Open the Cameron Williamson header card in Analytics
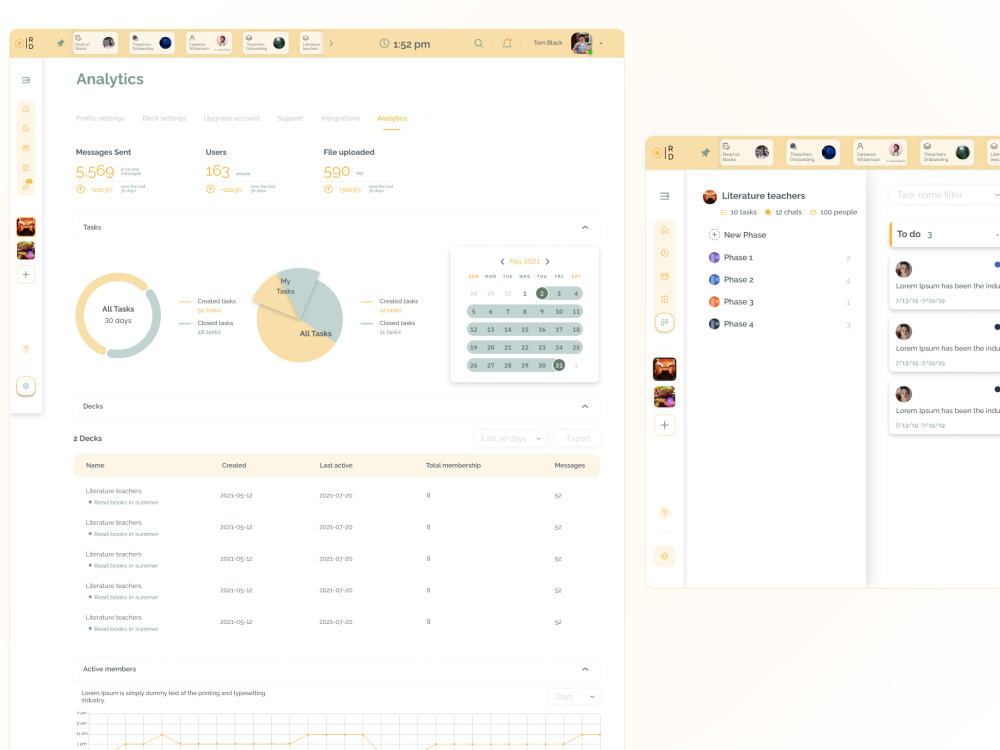Image resolution: width=1000 pixels, height=750 pixels. pyautogui.click(x=209, y=43)
